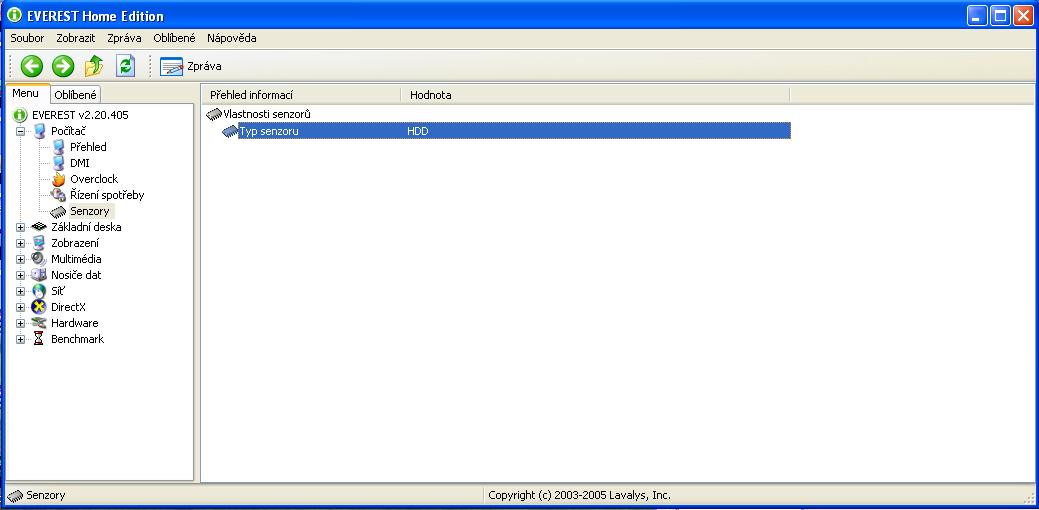Click the Up folder toolbar icon
Viewport: 1039px width, 510px height.
coord(94,66)
